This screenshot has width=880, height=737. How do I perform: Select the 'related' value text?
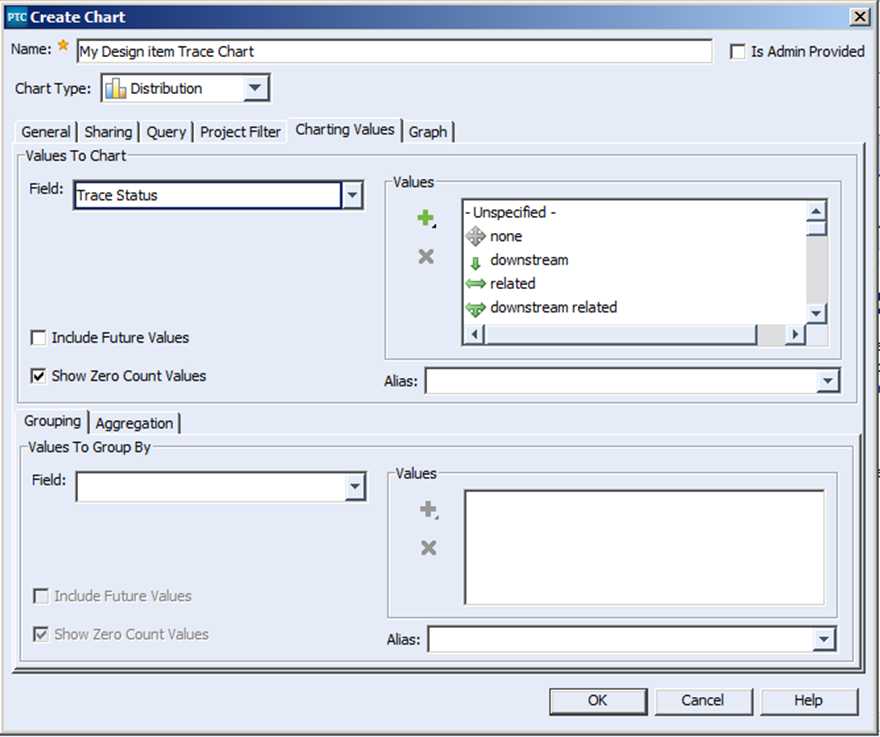pos(512,283)
